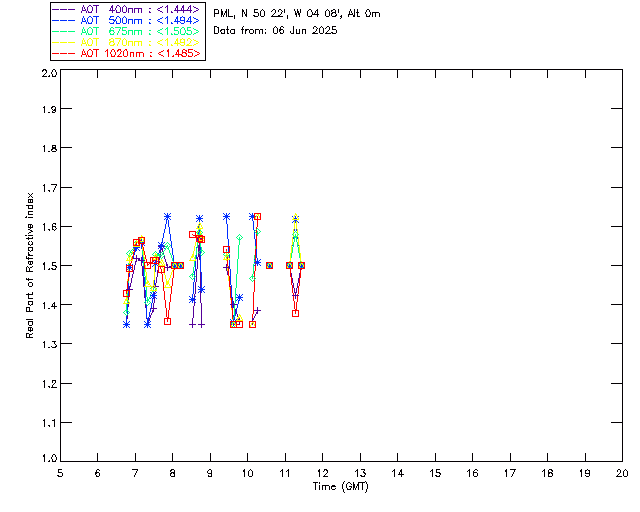Click the 15 tick label on time axis
This screenshot has width=640, height=512.
pyautogui.click(x=435, y=473)
